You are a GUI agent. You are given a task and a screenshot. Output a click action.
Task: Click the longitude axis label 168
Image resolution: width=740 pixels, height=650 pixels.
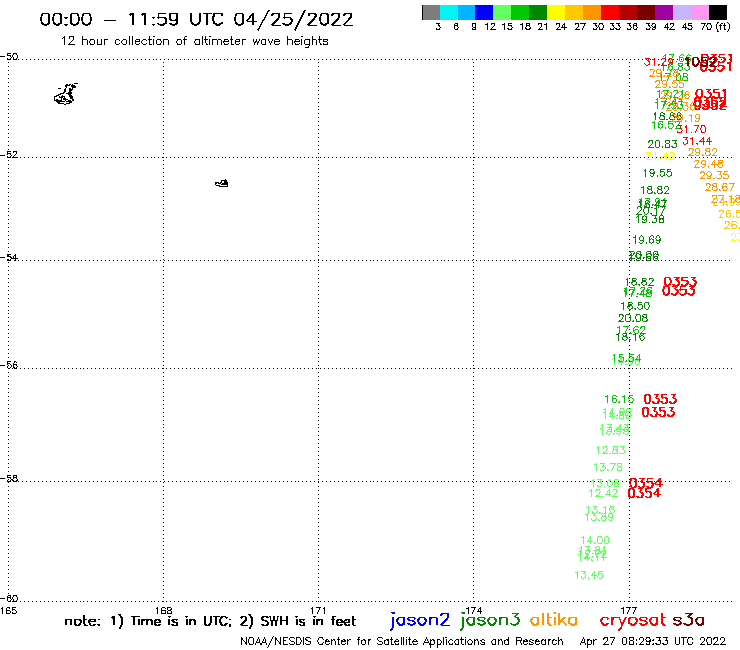tap(163, 610)
